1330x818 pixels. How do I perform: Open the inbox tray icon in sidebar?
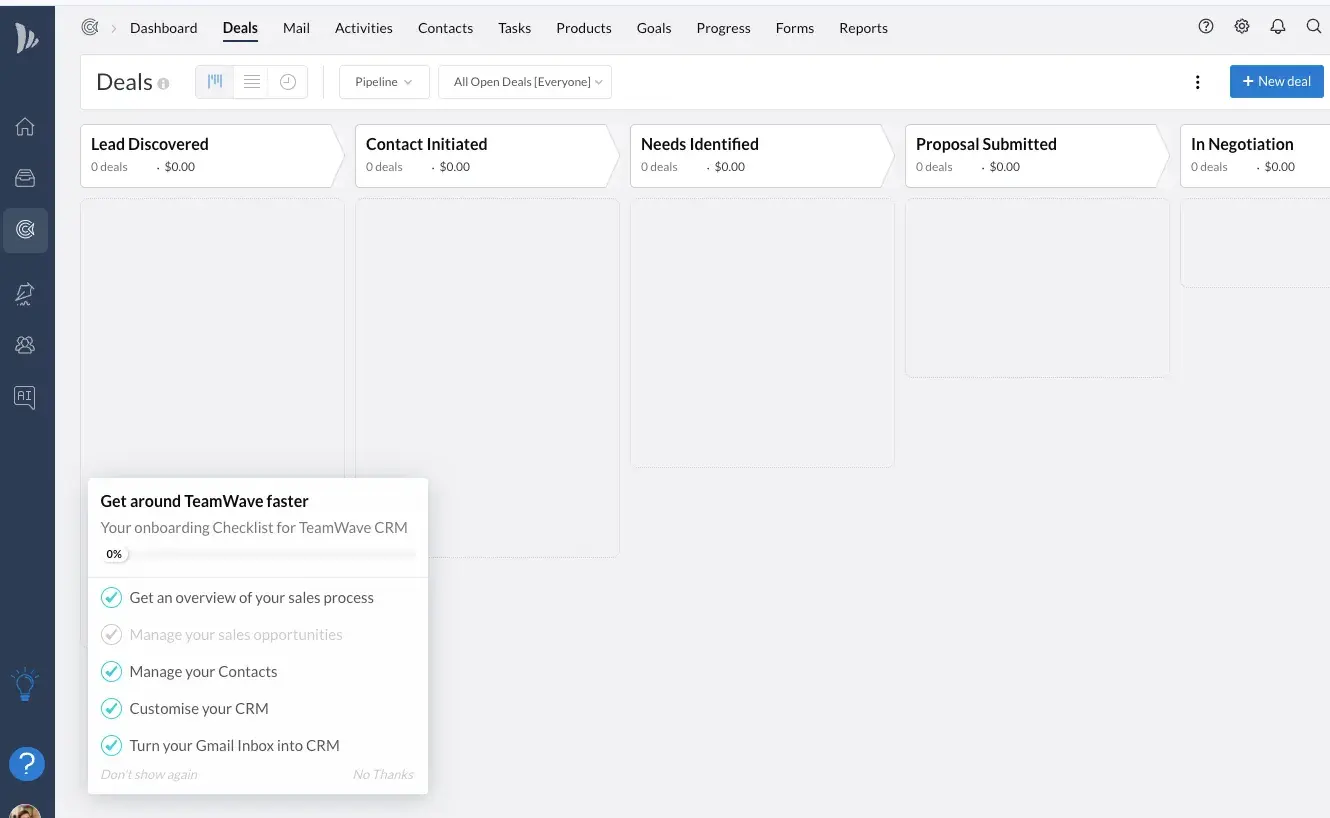click(x=25, y=178)
